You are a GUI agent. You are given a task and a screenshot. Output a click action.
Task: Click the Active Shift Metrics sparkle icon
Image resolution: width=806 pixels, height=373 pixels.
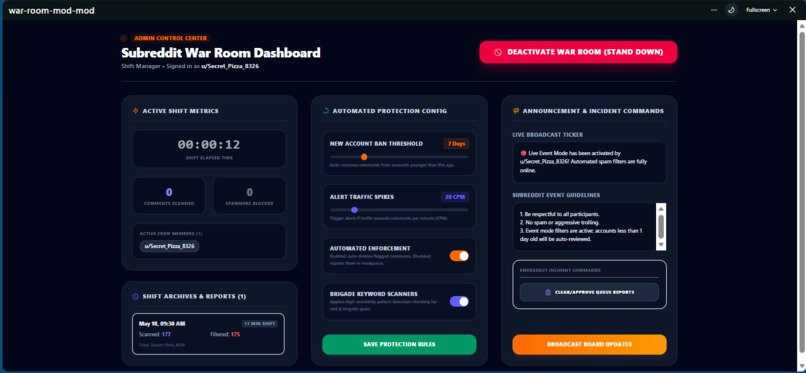pyautogui.click(x=136, y=110)
